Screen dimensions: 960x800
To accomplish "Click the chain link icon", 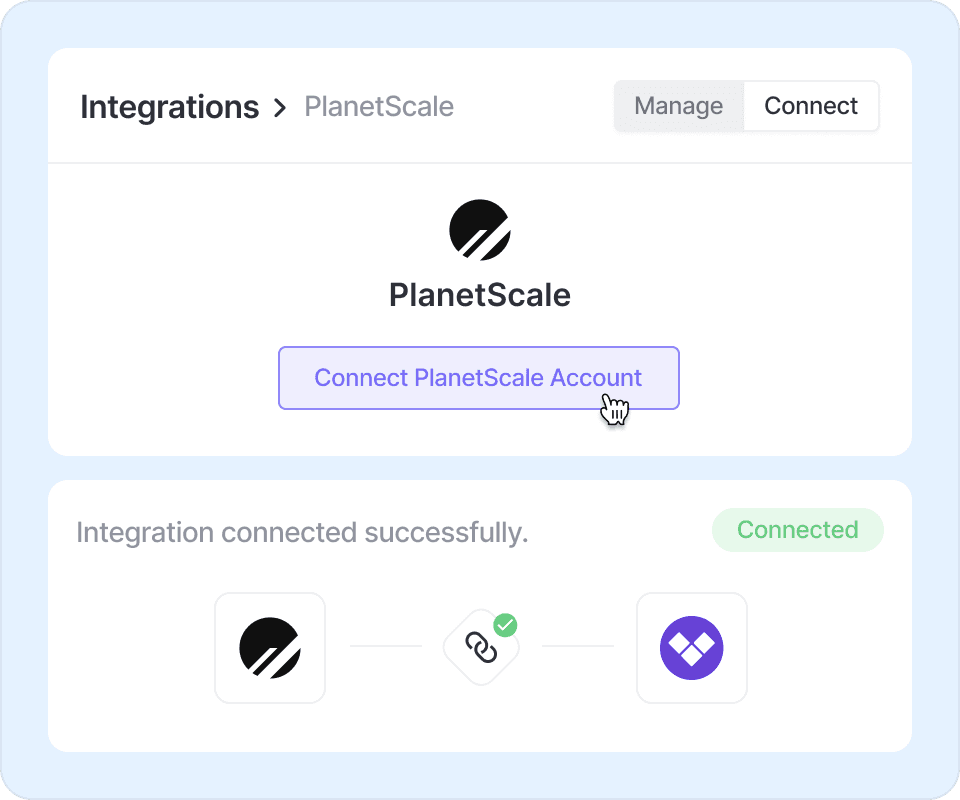I will [x=481, y=649].
